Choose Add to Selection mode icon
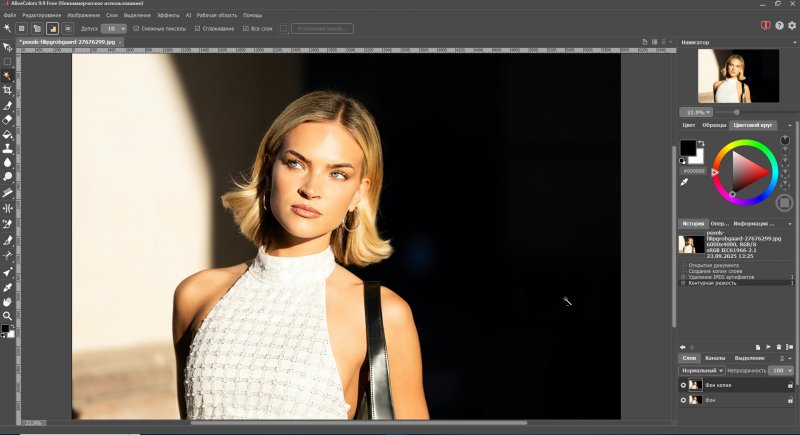The width and height of the screenshot is (800, 435). coord(37,29)
